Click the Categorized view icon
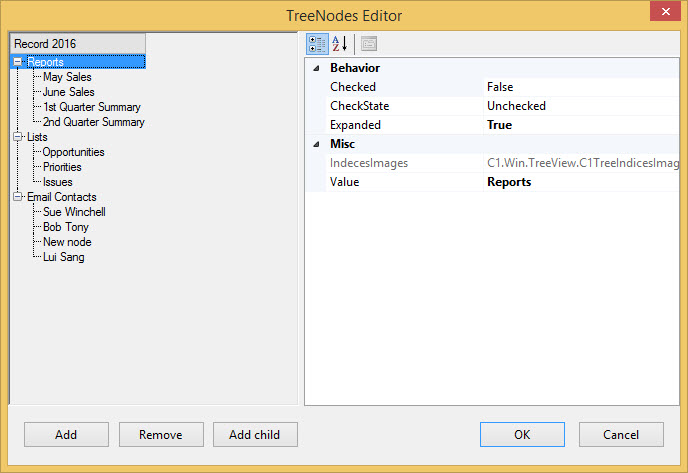Viewport: 688px width, 473px height. [x=316, y=44]
